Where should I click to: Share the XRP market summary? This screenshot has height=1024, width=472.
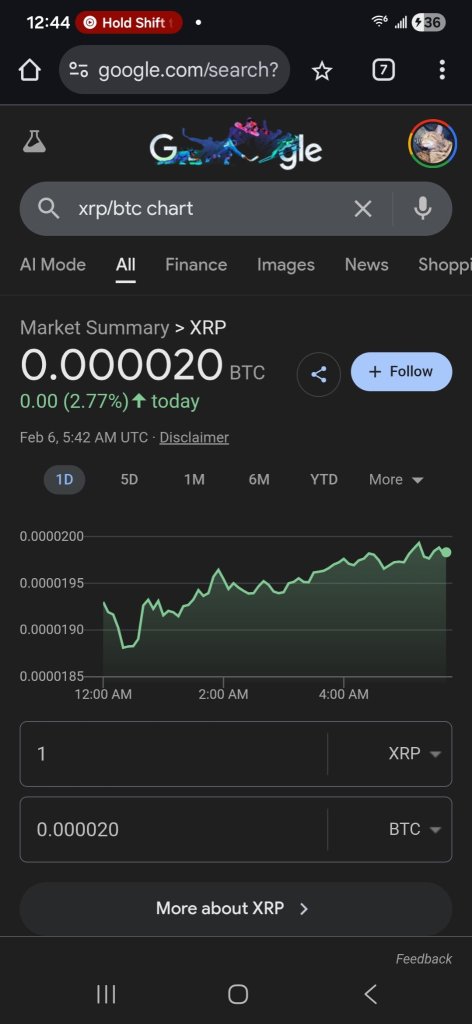pos(319,374)
